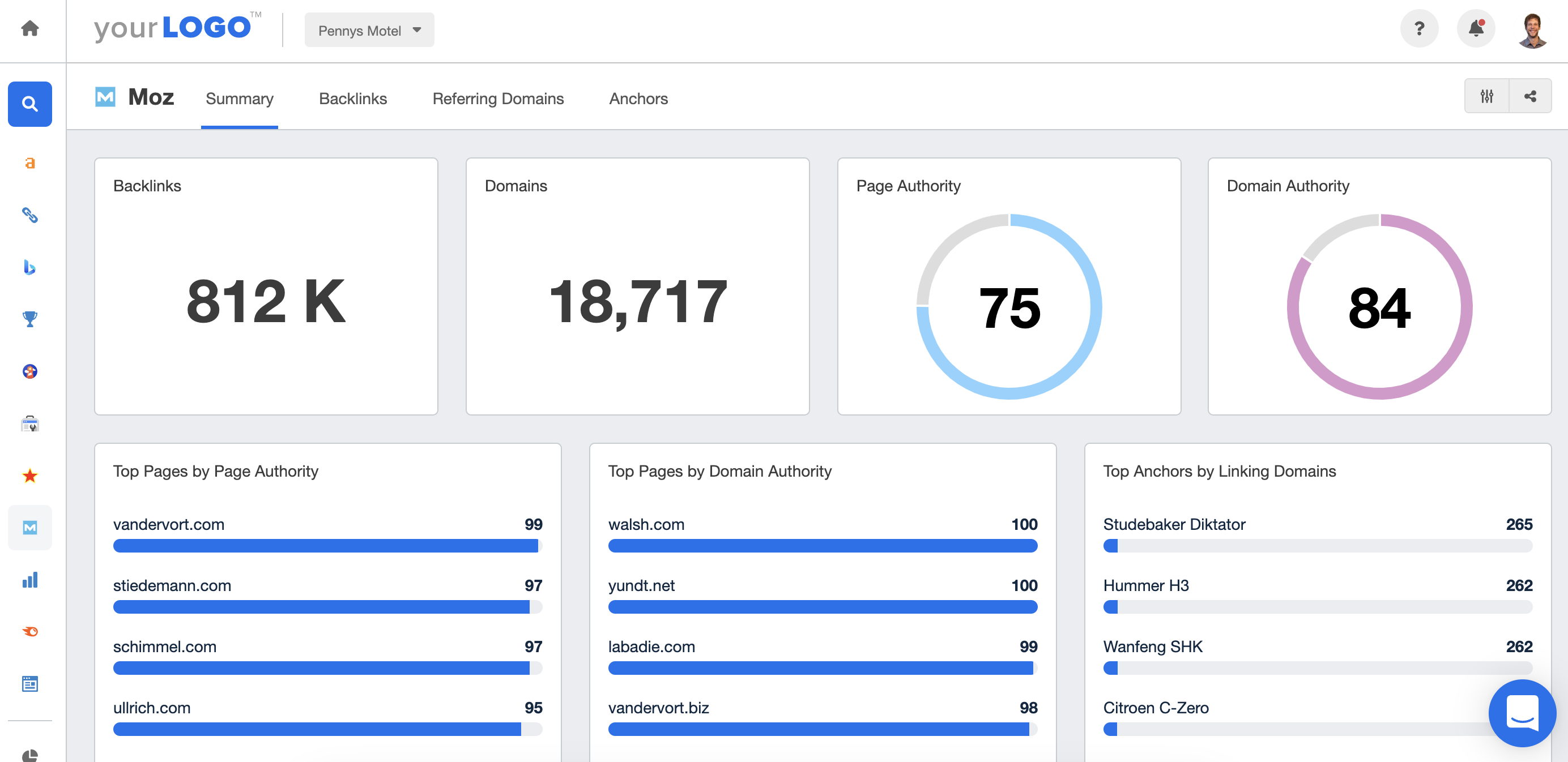The image size is (1568, 762).
Task: Click the backlinks chain icon in sidebar
Action: coord(30,214)
